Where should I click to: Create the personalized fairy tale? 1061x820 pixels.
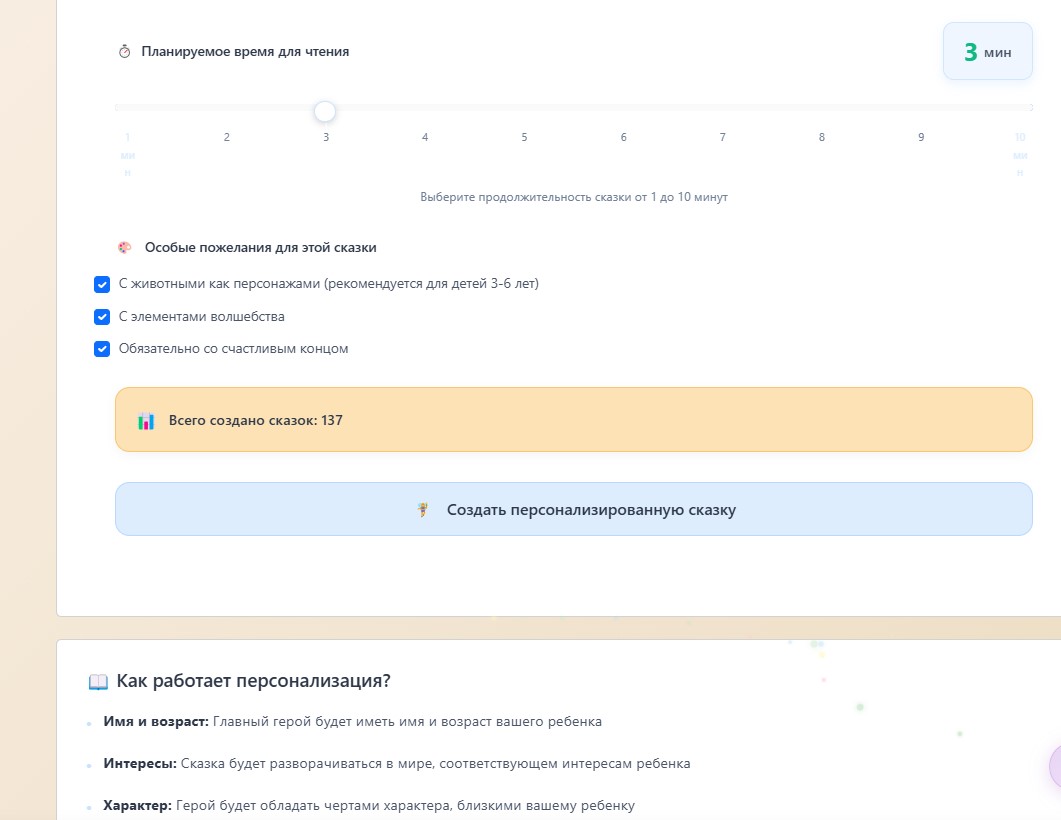pos(574,509)
